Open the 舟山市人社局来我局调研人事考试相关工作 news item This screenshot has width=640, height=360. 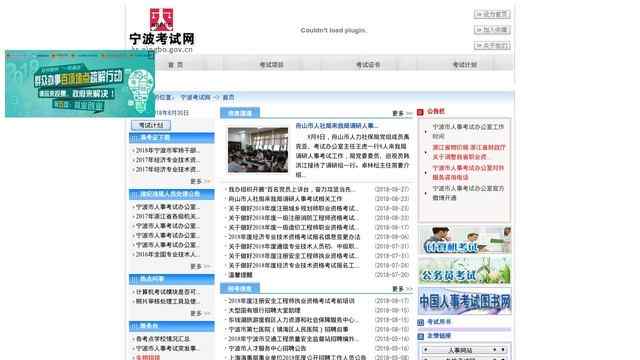click(x=285, y=199)
